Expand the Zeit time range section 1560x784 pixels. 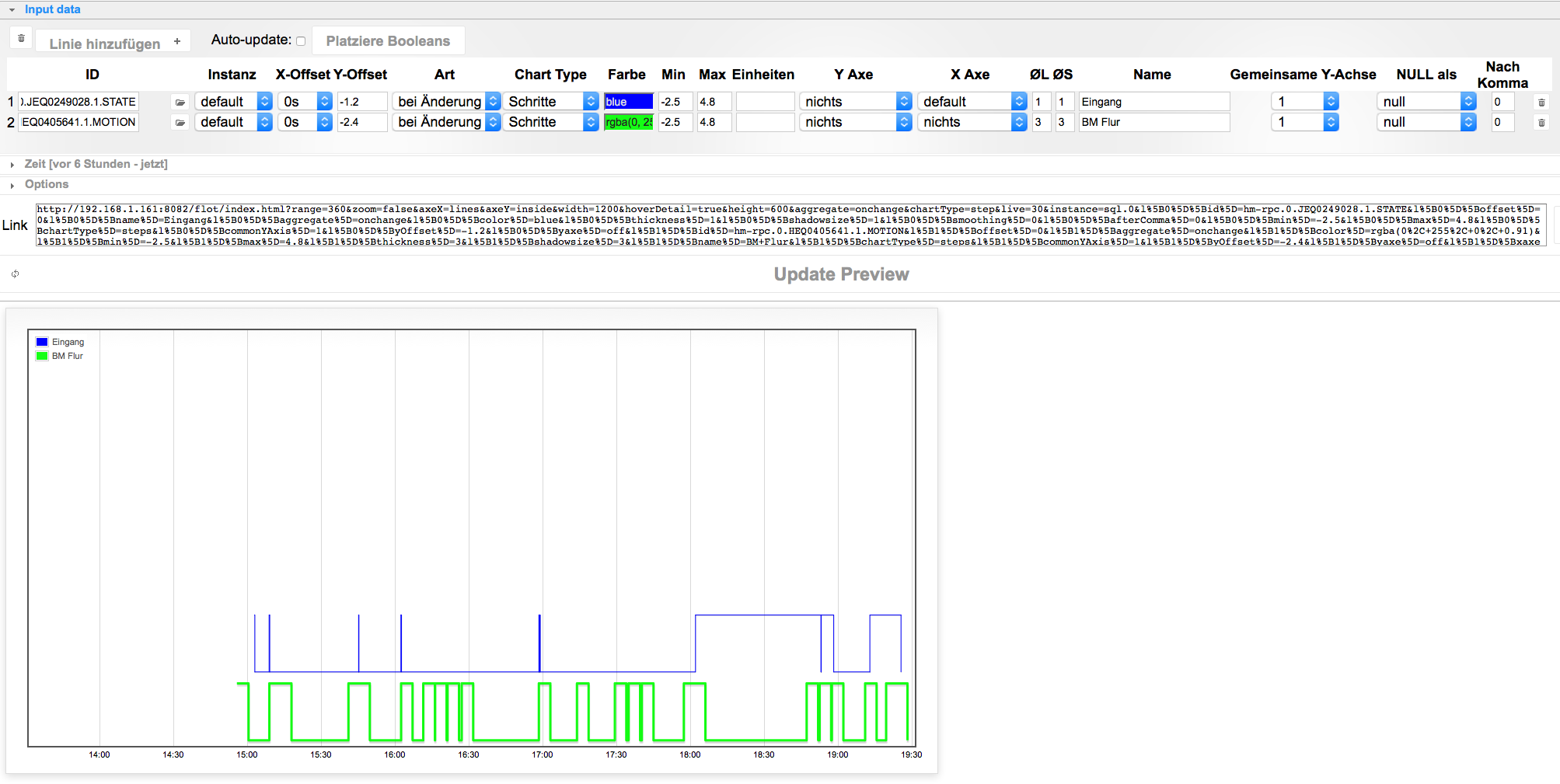[x=12, y=164]
